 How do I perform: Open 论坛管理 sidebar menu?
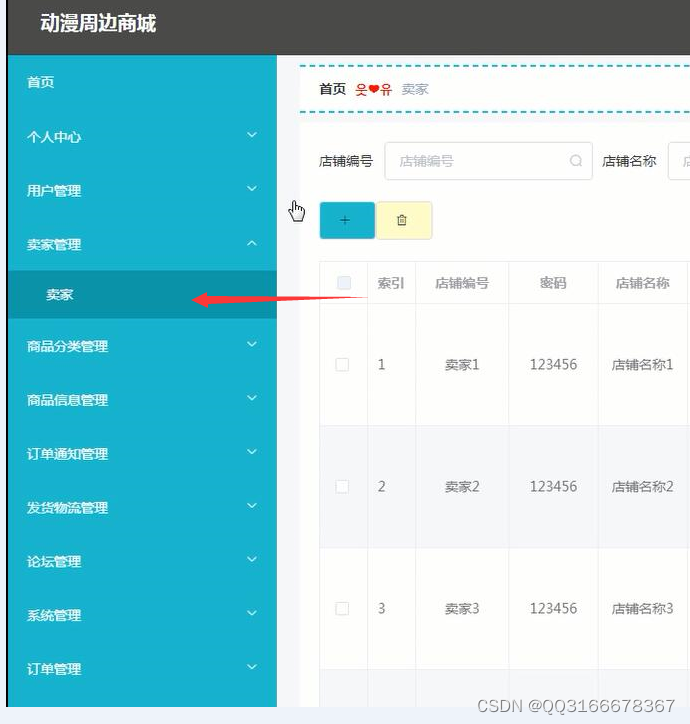click(142, 561)
